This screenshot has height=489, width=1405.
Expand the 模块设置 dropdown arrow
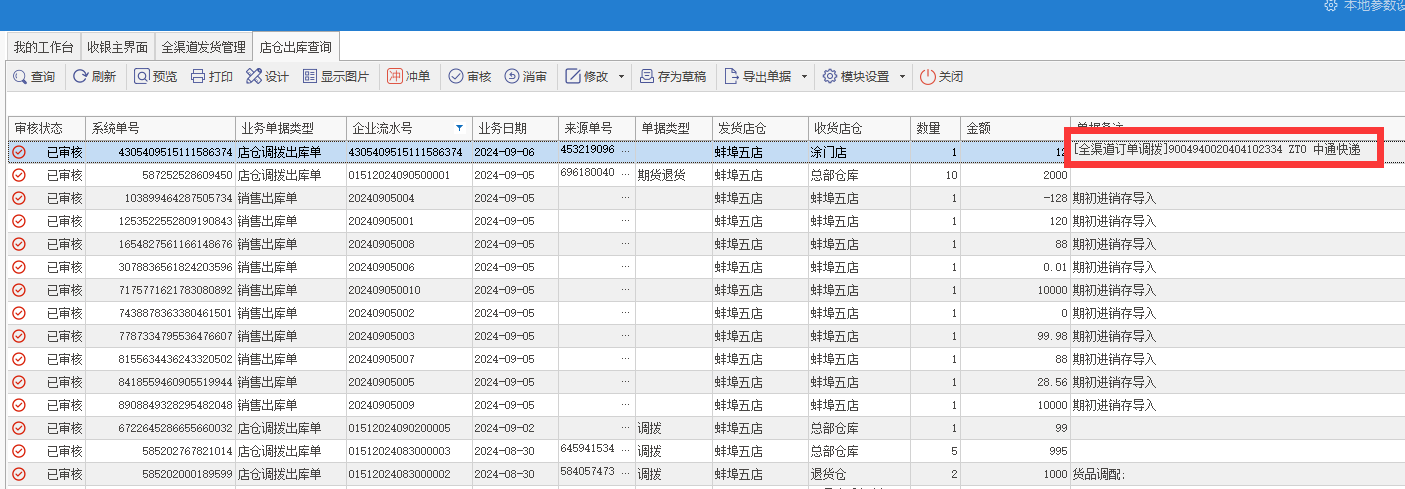(902, 77)
